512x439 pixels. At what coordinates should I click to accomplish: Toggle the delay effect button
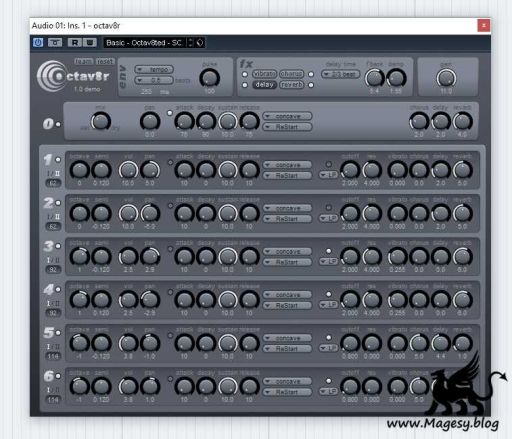coord(264,85)
